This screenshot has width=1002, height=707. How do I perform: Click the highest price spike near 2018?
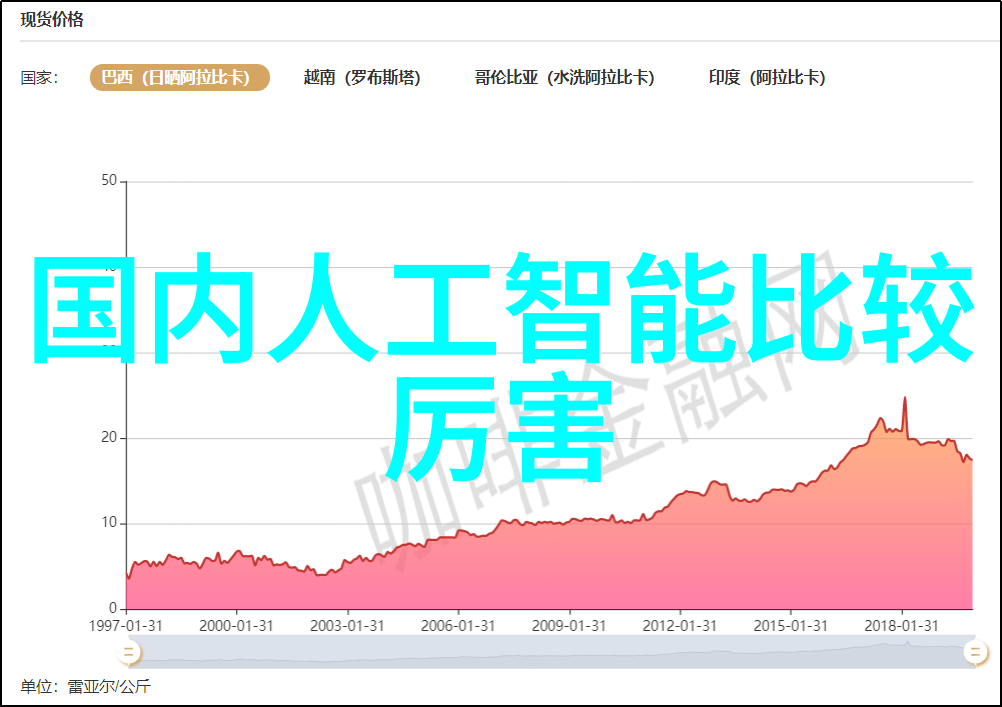click(x=905, y=399)
